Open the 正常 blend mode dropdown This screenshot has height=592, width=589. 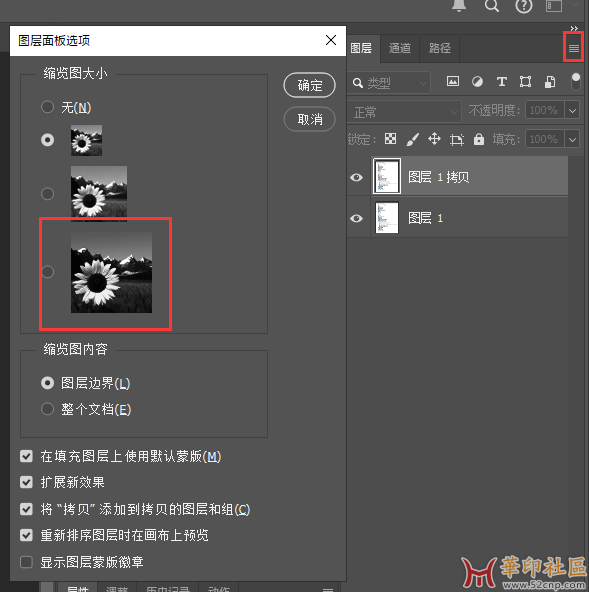point(404,112)
